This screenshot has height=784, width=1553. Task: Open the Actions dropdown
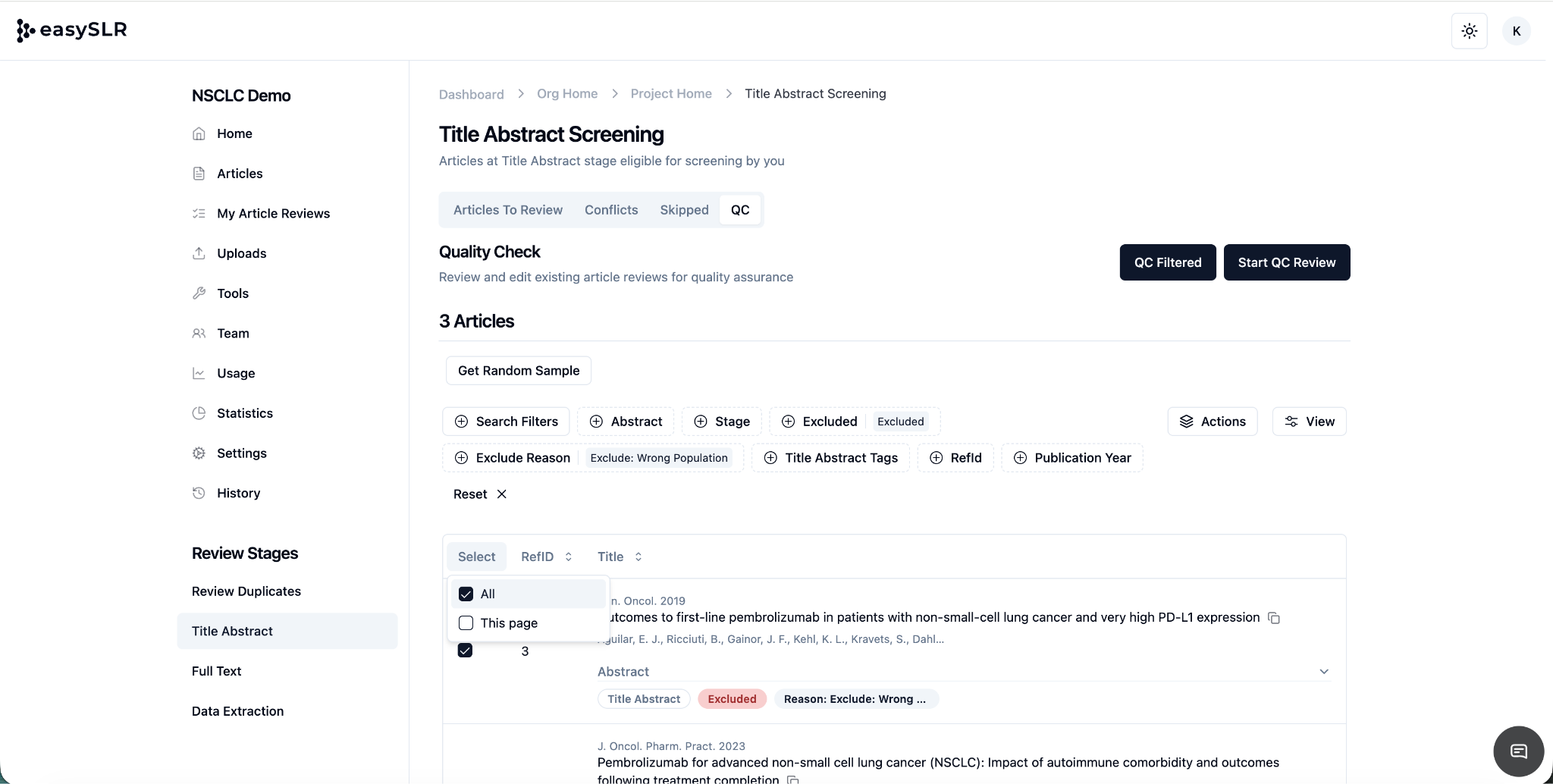tap(1212, 422)
